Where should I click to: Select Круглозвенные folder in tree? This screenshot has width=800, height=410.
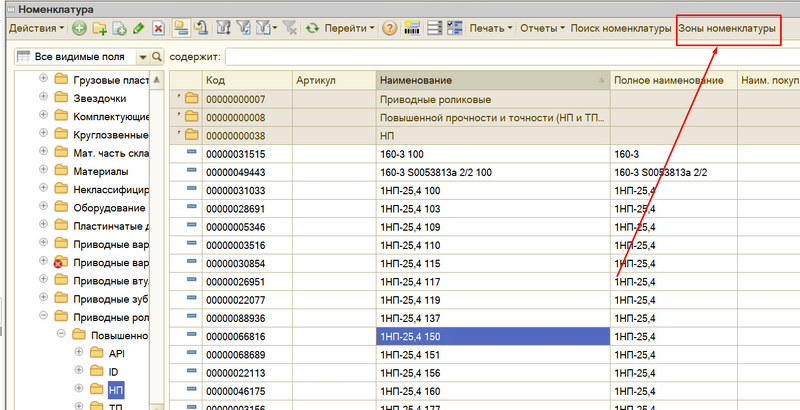pyautogui.click(x=111, y=135)
